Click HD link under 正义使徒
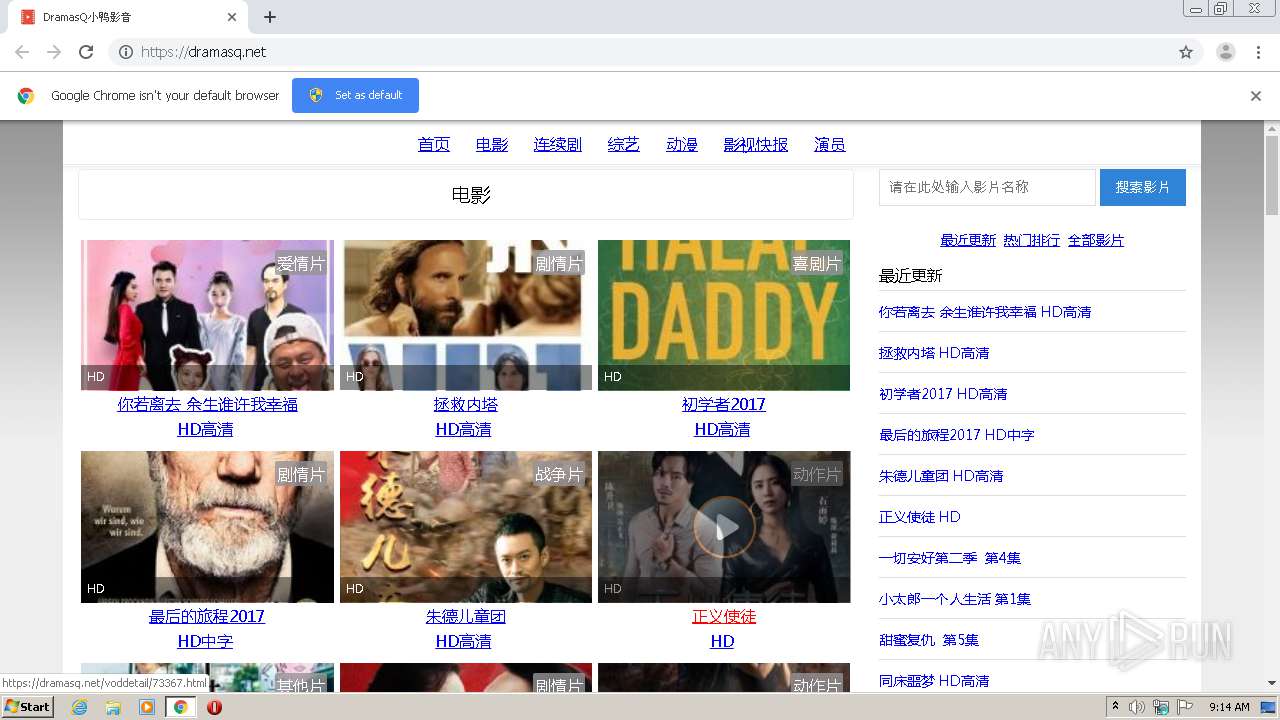The width and height of the screenshot is (1280, 720). 722,641
